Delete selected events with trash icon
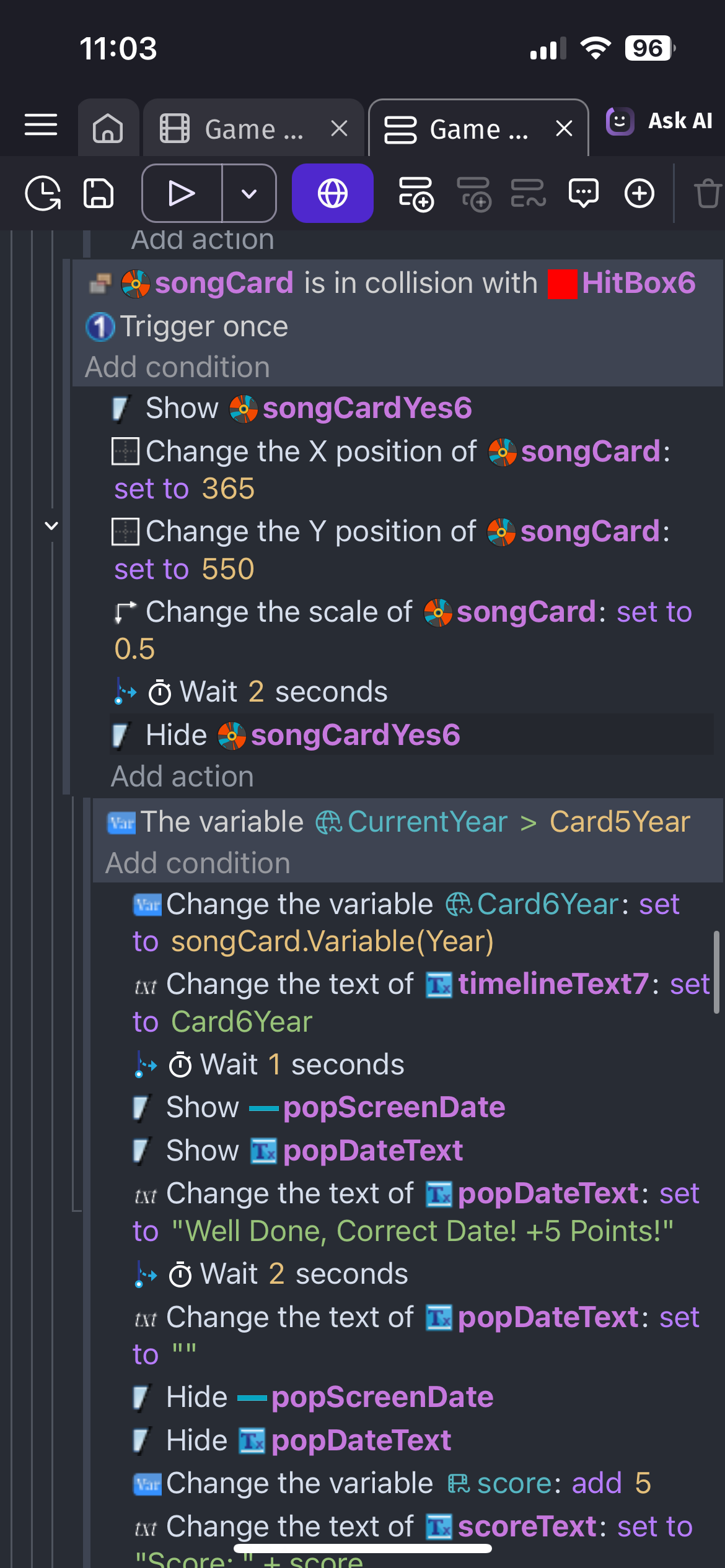The image size is (725, 1568). click(x=707, y=193)
